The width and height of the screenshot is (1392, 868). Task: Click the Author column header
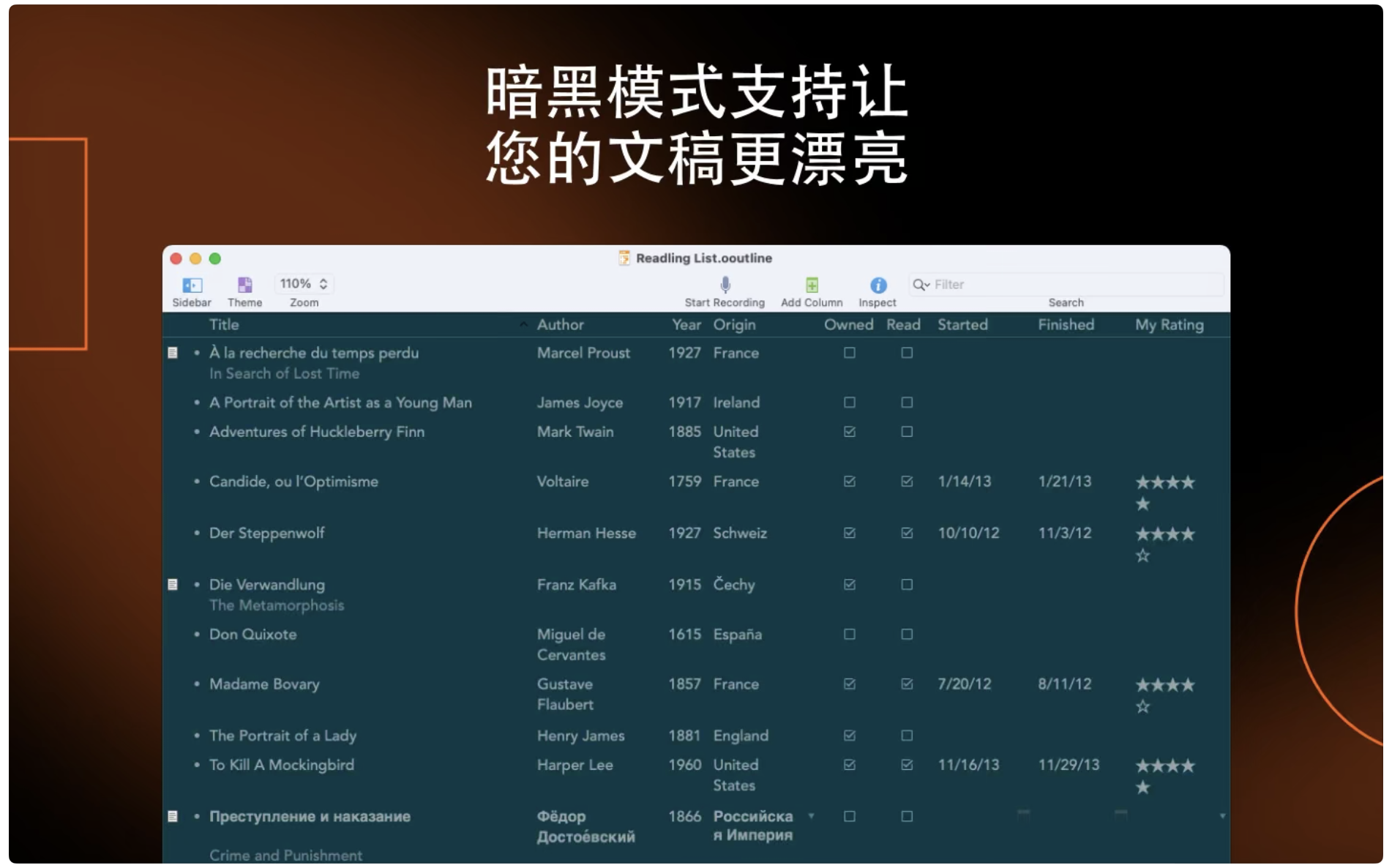click(x=560, y=325)
